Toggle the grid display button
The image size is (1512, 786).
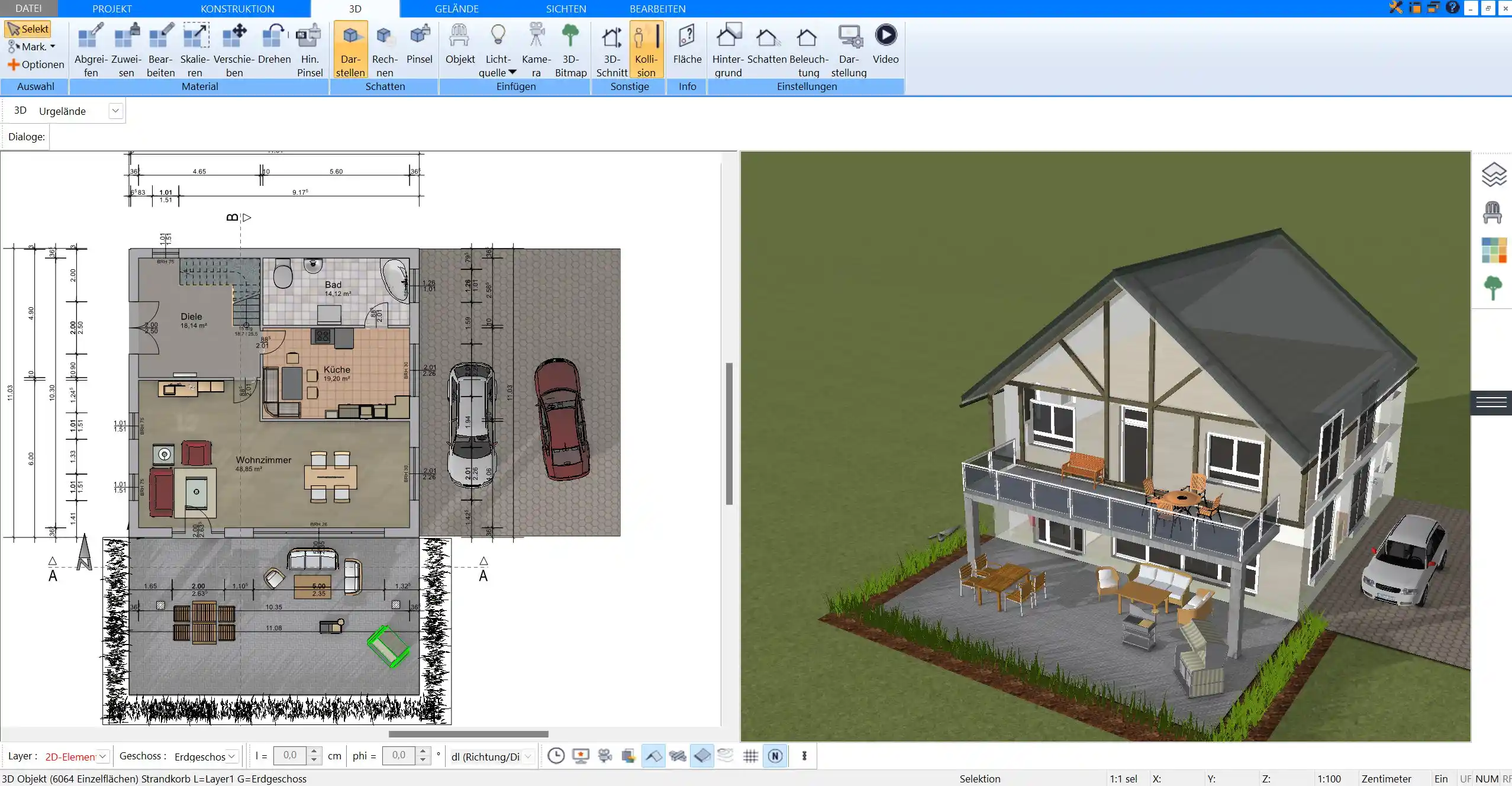750,756
